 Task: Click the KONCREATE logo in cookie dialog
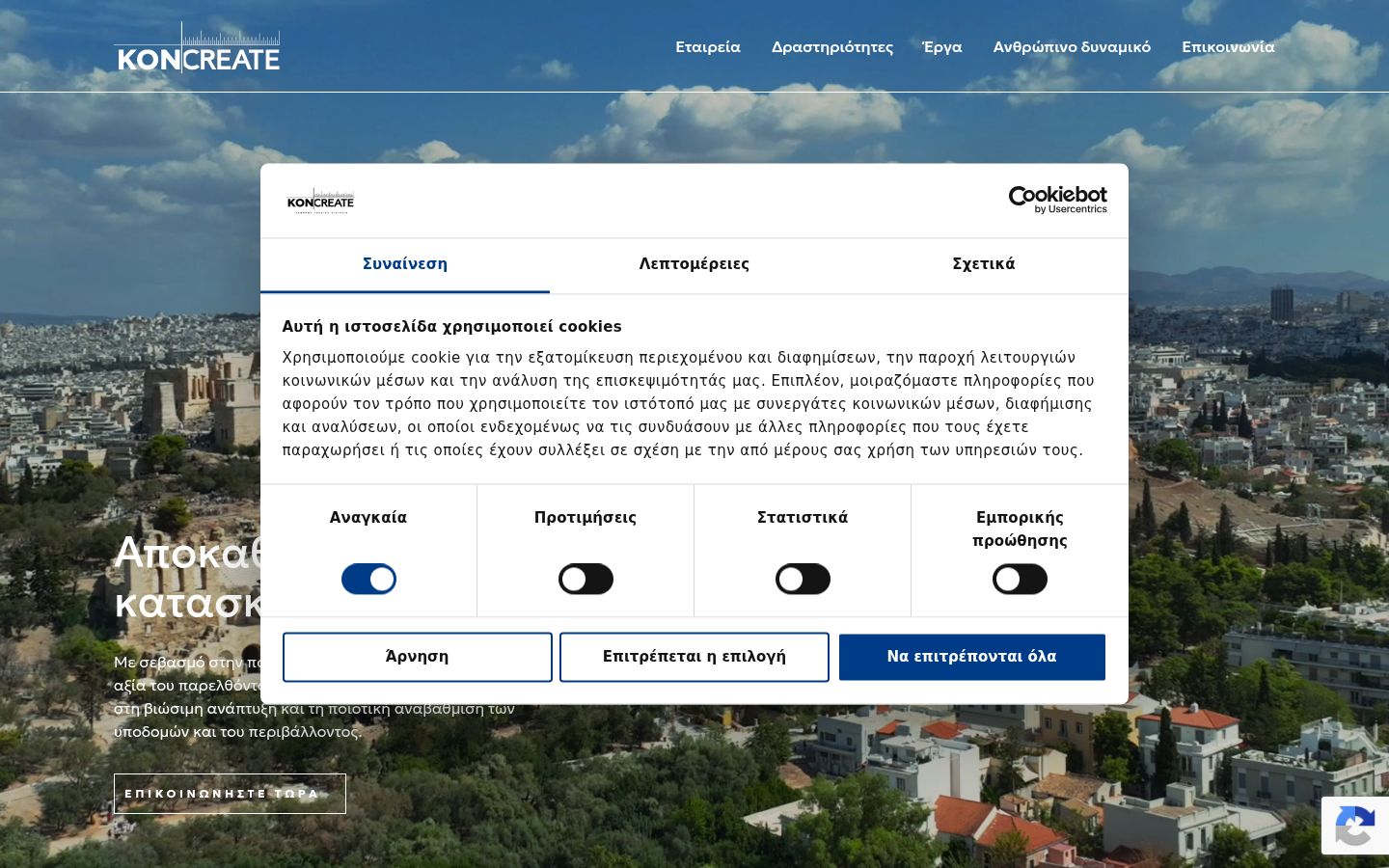[320, 201]
